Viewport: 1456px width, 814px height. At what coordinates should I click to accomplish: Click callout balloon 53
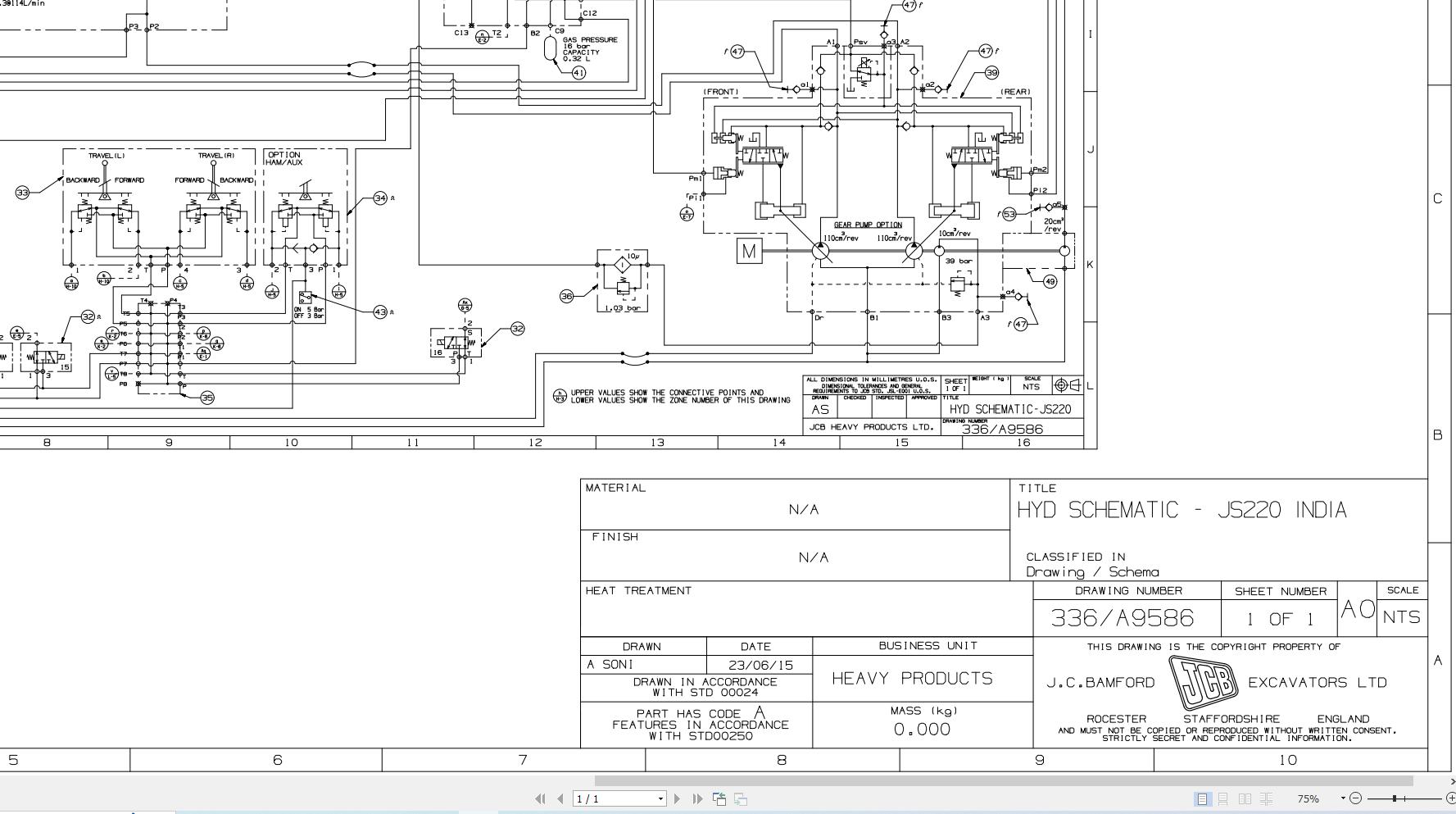pos(1009,214)
